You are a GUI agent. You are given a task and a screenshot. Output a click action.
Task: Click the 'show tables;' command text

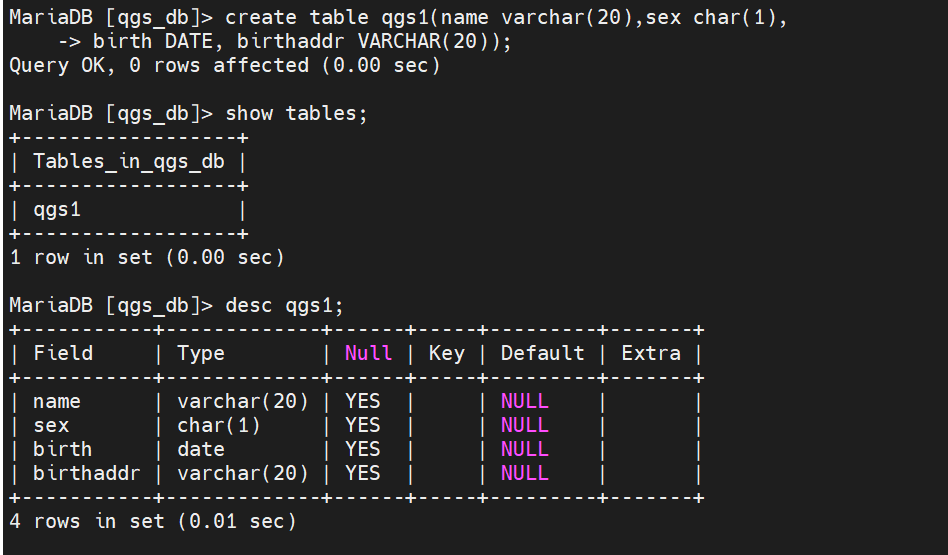coord(296,114)
